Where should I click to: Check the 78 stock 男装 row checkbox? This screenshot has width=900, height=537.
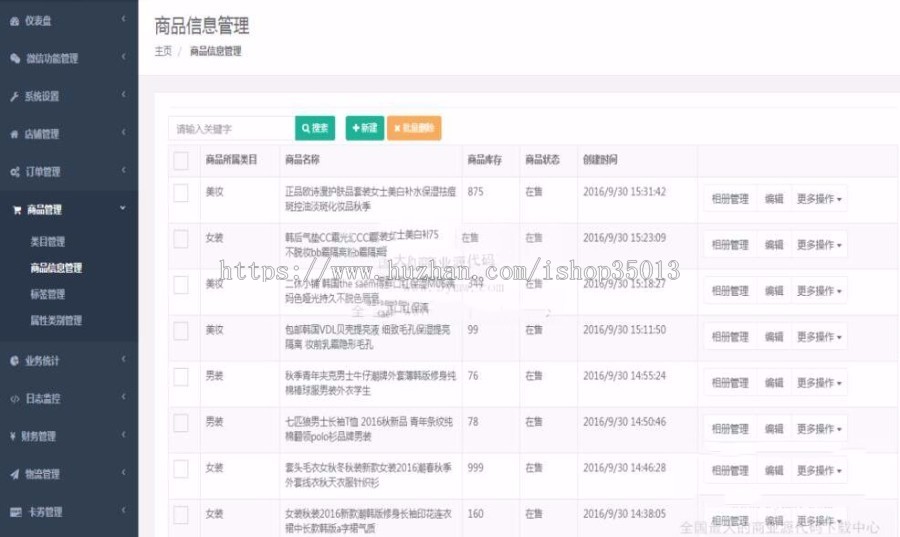[x=181, y=423]
